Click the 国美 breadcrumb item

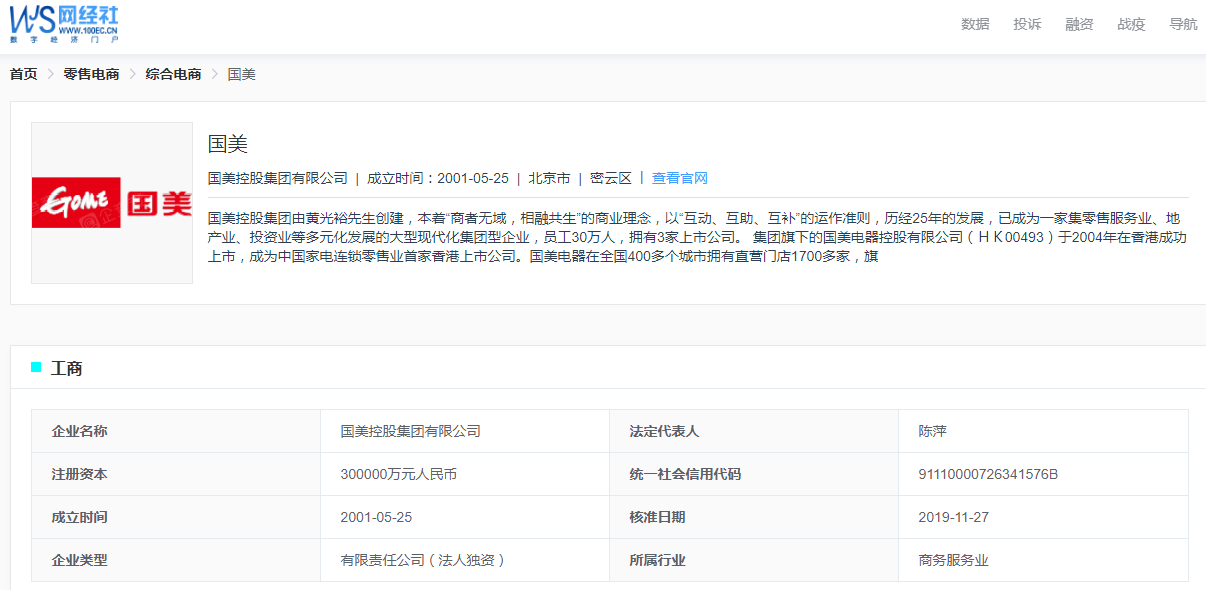242,74
